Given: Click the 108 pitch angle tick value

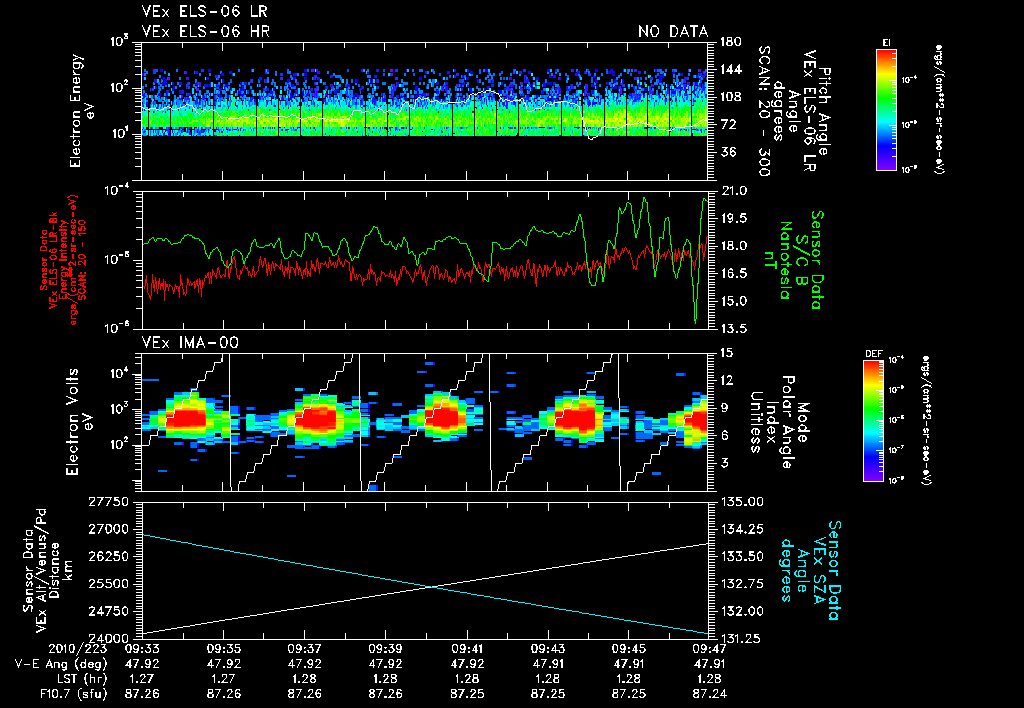Looking at the screenshot, I should pos(731,97).
